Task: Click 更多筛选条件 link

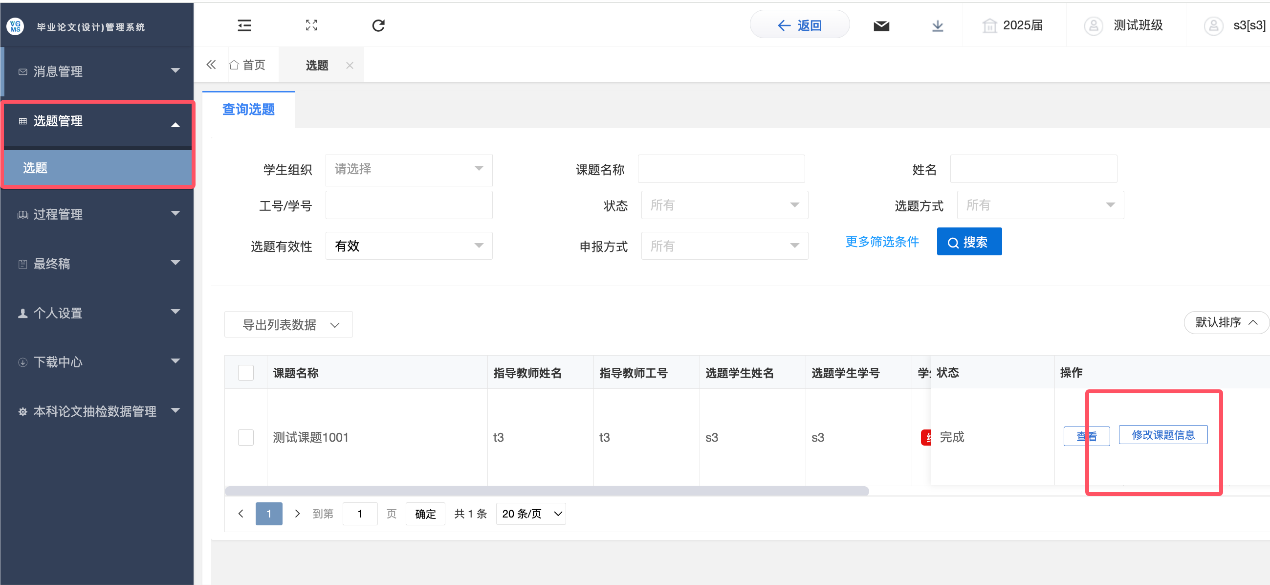Action: tap(881, 242)
